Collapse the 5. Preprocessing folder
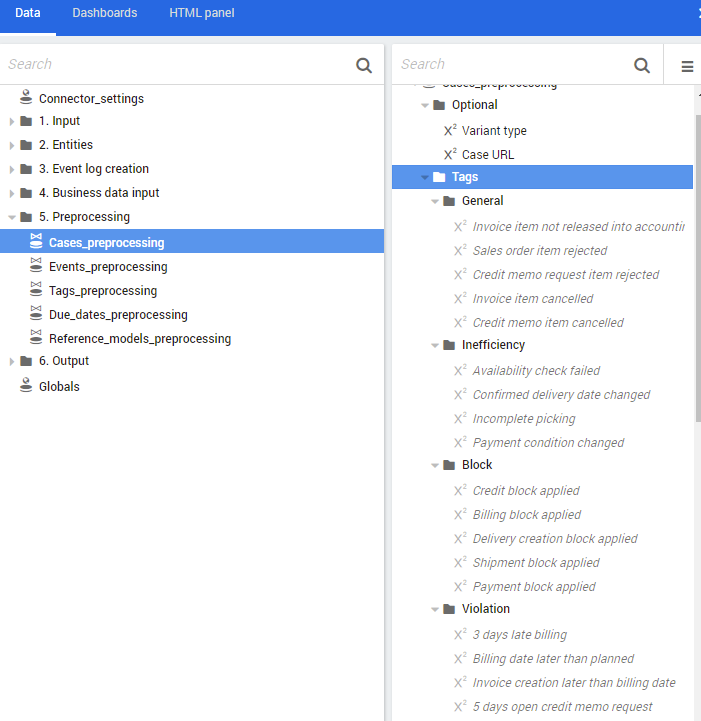The image size is (701, 721). [12, 217]
